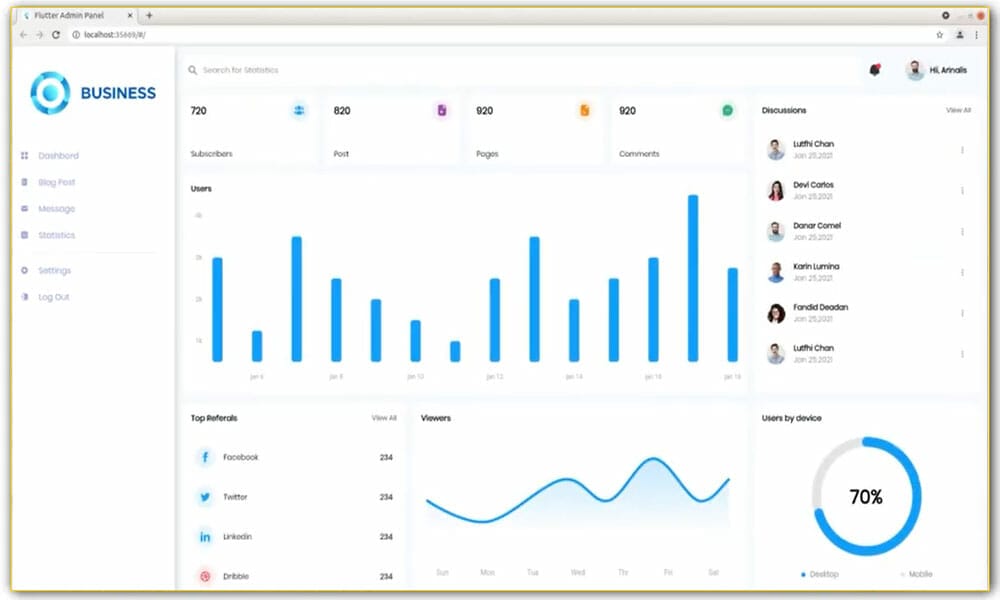This screenshot has width=1000, height=600.
Task: Open the Message section
Action: click(x=55, y=208)
